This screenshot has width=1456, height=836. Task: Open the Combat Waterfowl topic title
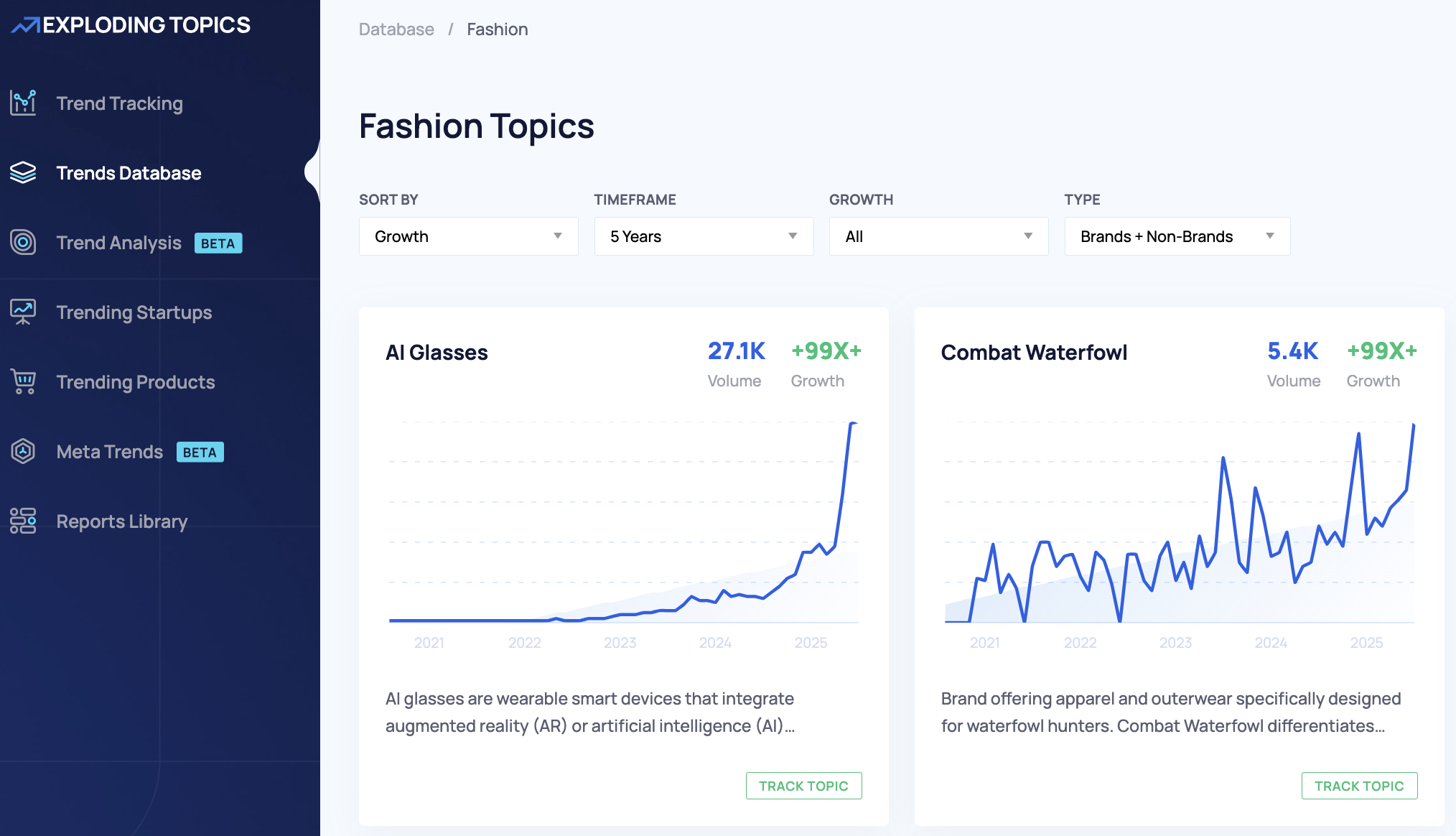pyautogui.click(x=1034, y=353)
